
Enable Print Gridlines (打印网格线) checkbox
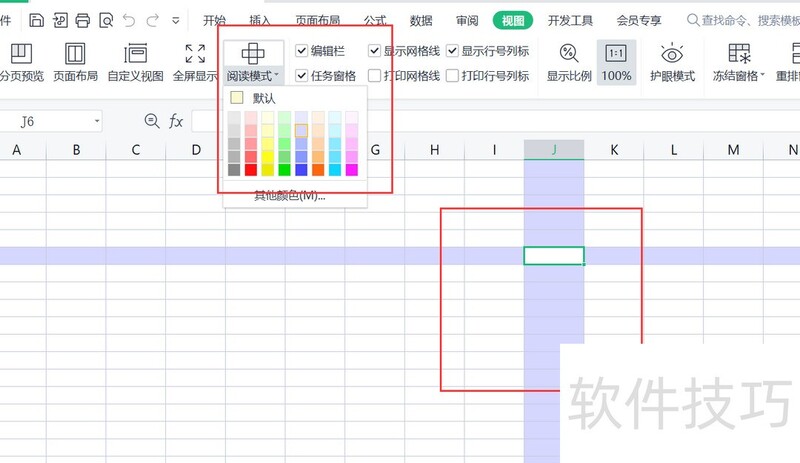374,76
